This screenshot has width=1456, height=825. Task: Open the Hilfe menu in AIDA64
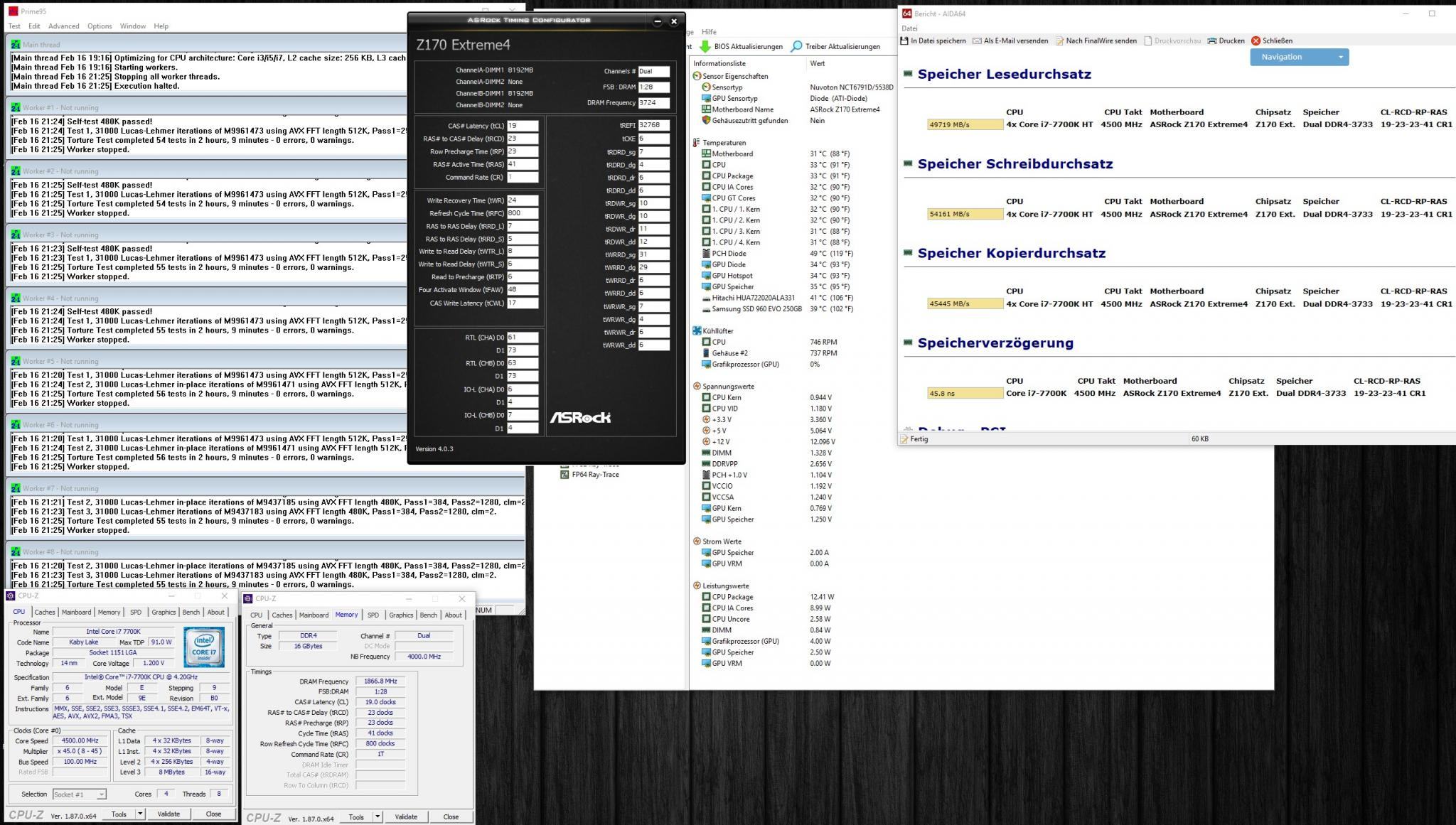709,32
